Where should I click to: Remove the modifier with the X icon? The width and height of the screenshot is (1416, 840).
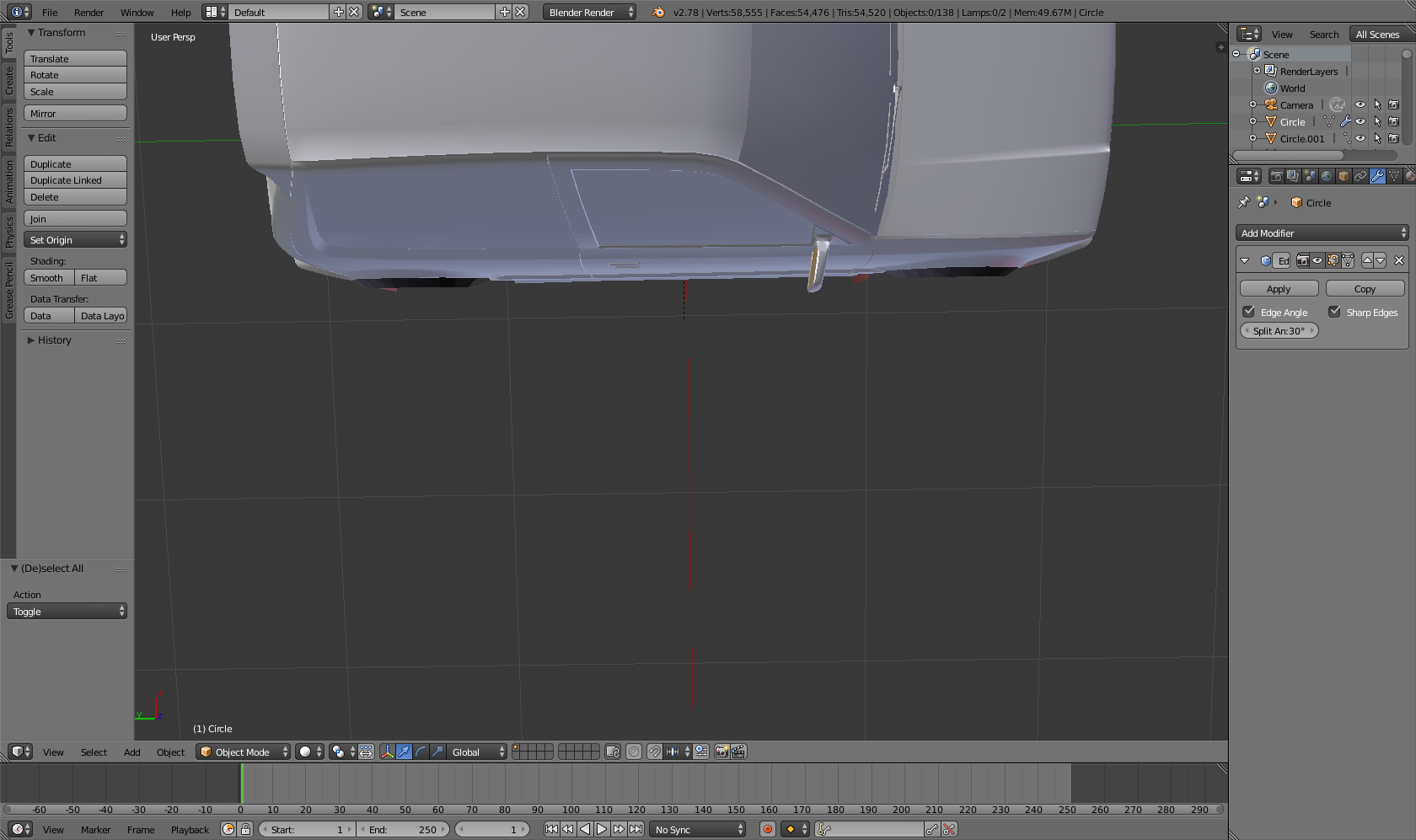1399,260
